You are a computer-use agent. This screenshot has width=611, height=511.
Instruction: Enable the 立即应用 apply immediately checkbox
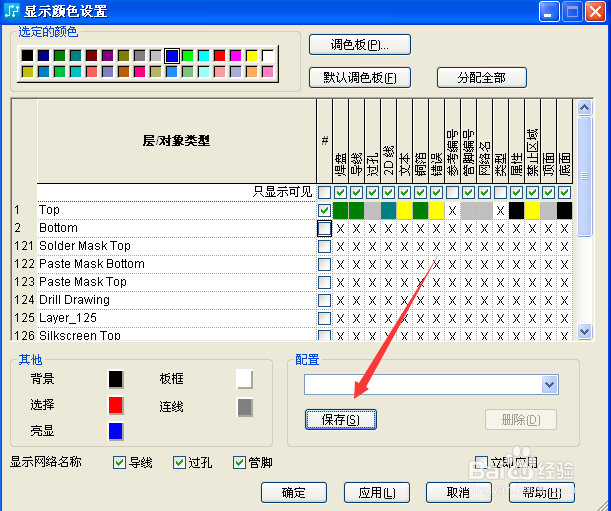pos(481,462)
